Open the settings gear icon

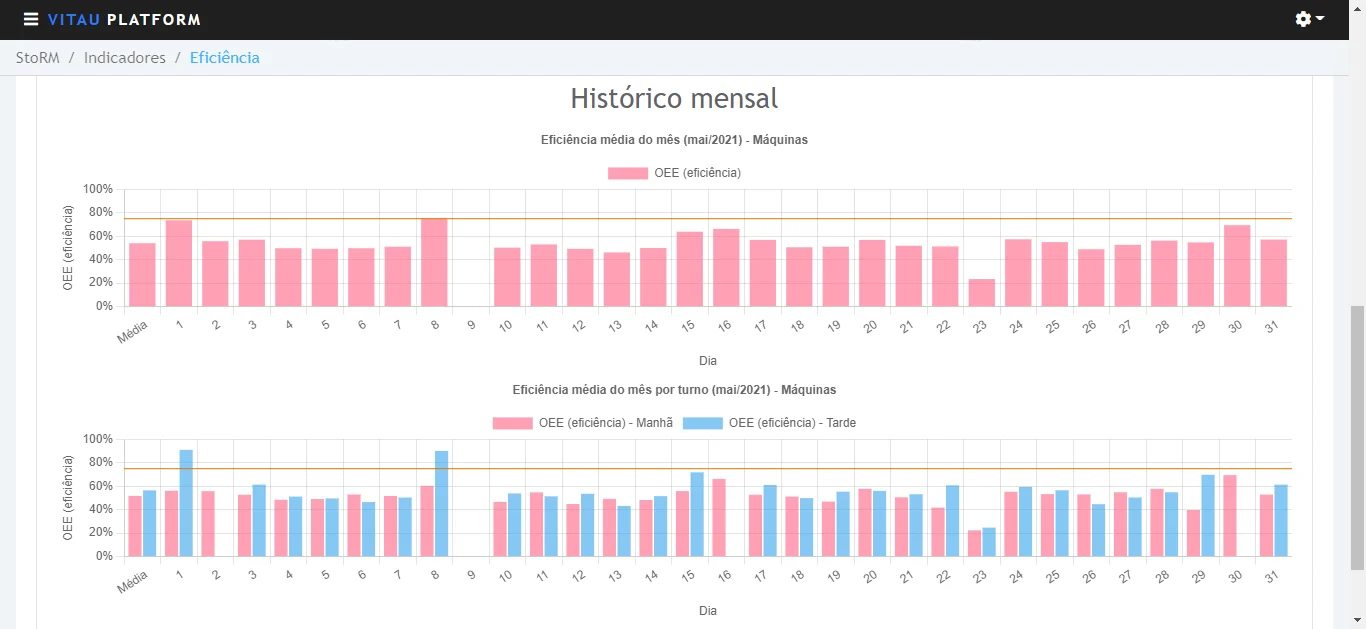pyautogui.click(x=1303, y=19)
